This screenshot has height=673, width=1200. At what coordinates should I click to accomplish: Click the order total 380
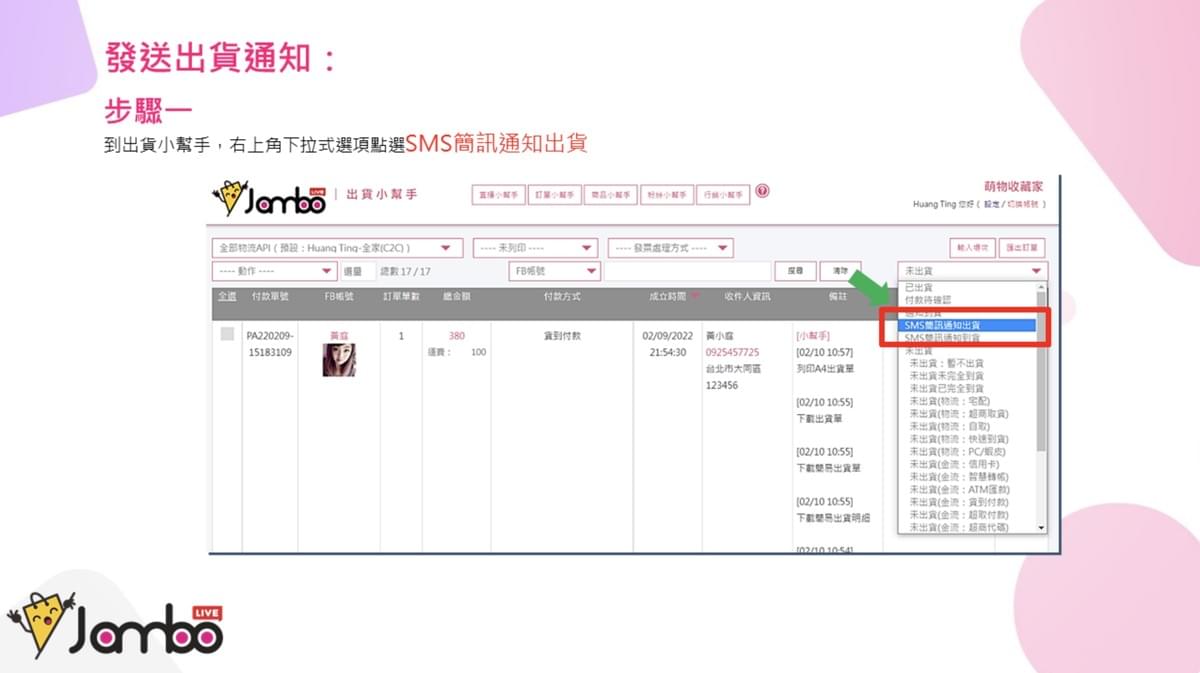tap(456, 336)
